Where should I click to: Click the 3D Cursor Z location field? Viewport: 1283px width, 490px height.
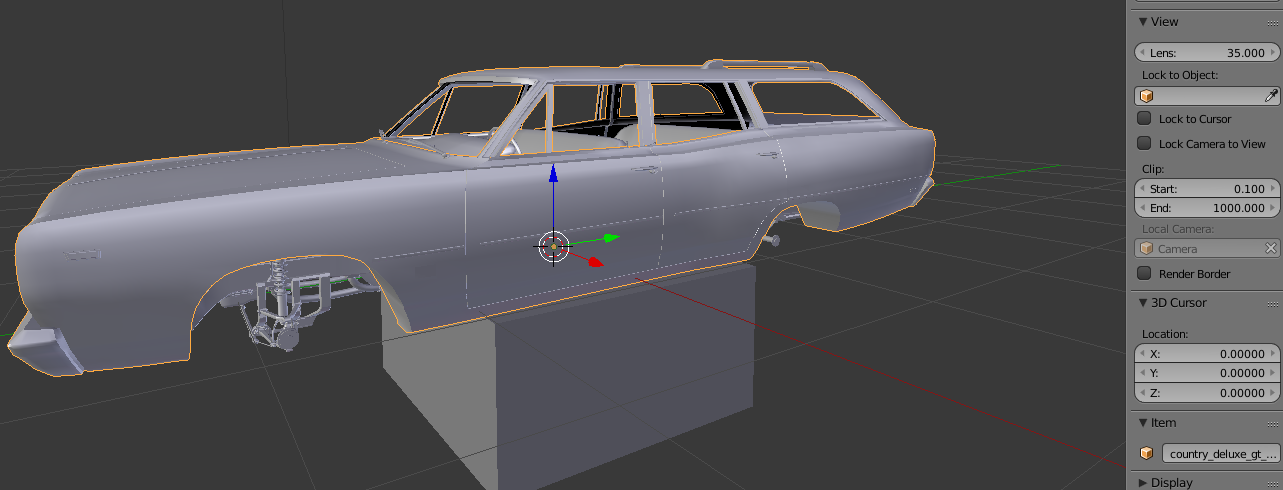[1208, 393]
